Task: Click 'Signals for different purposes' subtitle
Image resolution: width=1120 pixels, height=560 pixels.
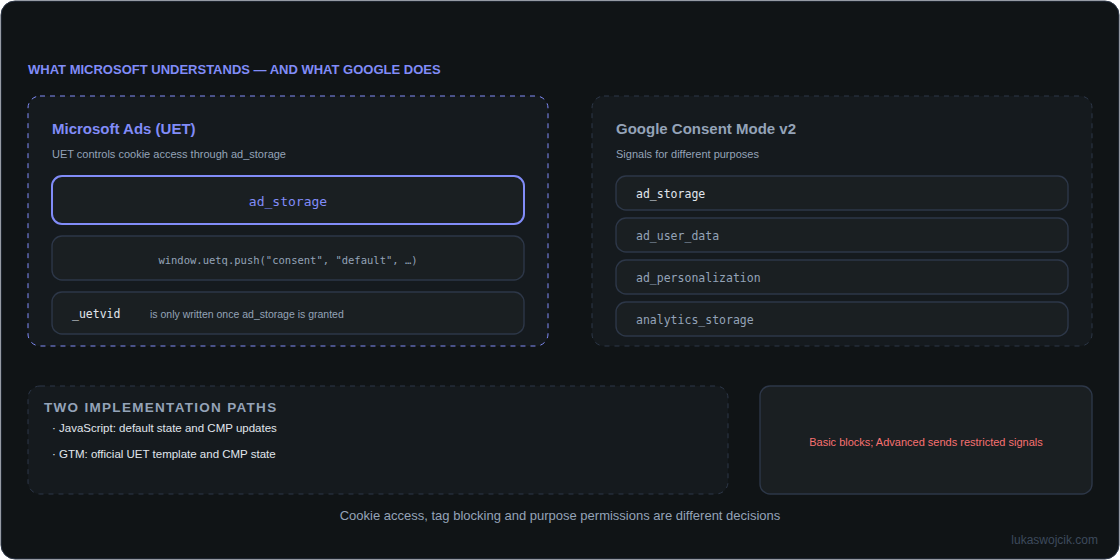Action: 687,154
